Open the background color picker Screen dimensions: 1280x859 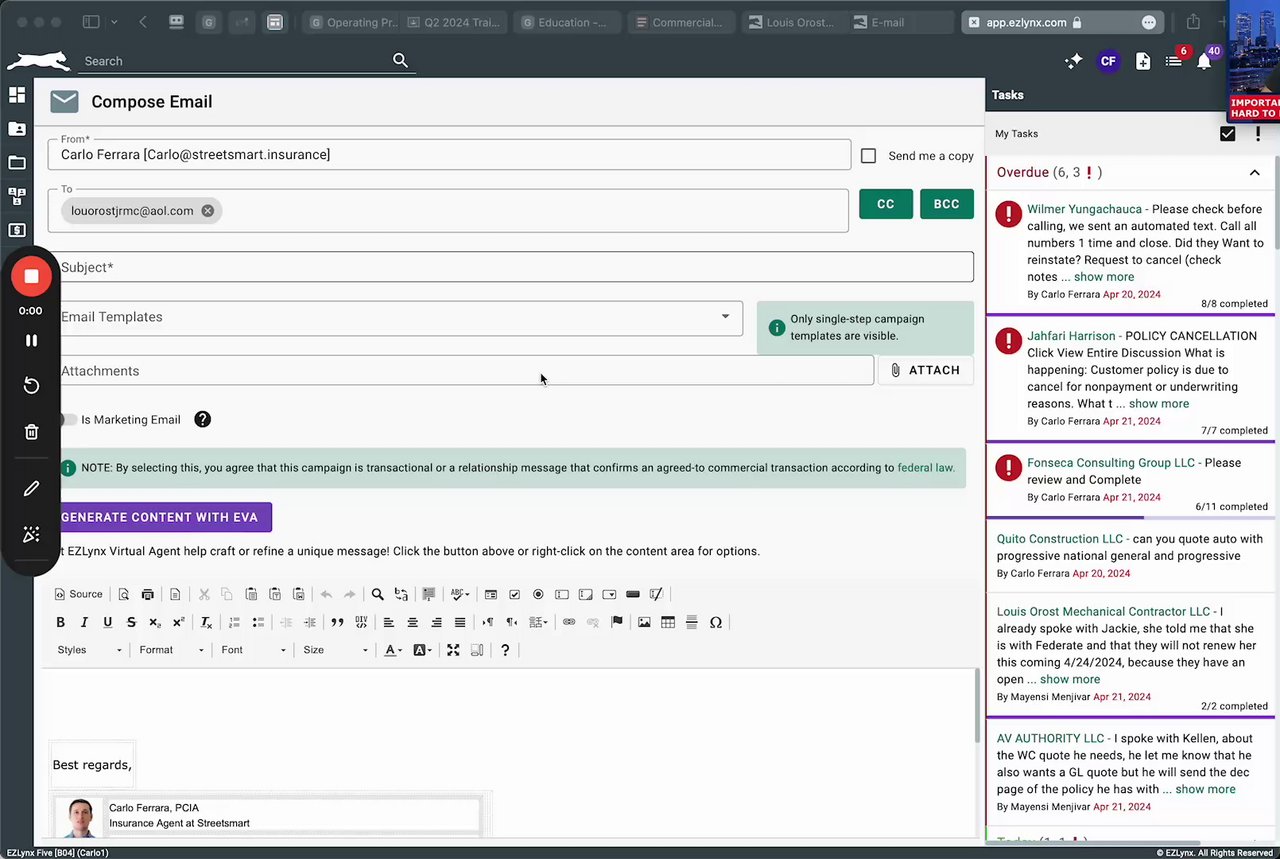[x=422, y=650]
